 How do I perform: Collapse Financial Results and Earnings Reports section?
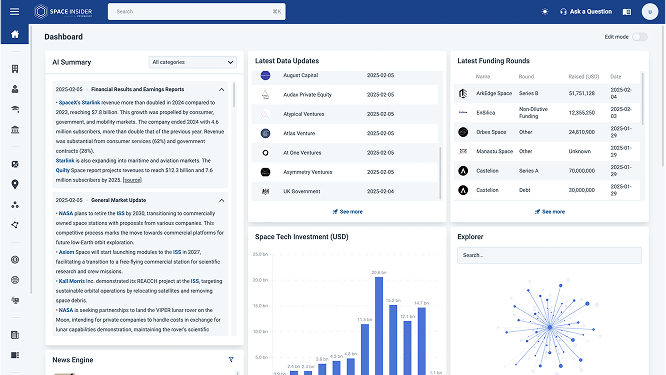pyautogui.click(x=221, y=90)
